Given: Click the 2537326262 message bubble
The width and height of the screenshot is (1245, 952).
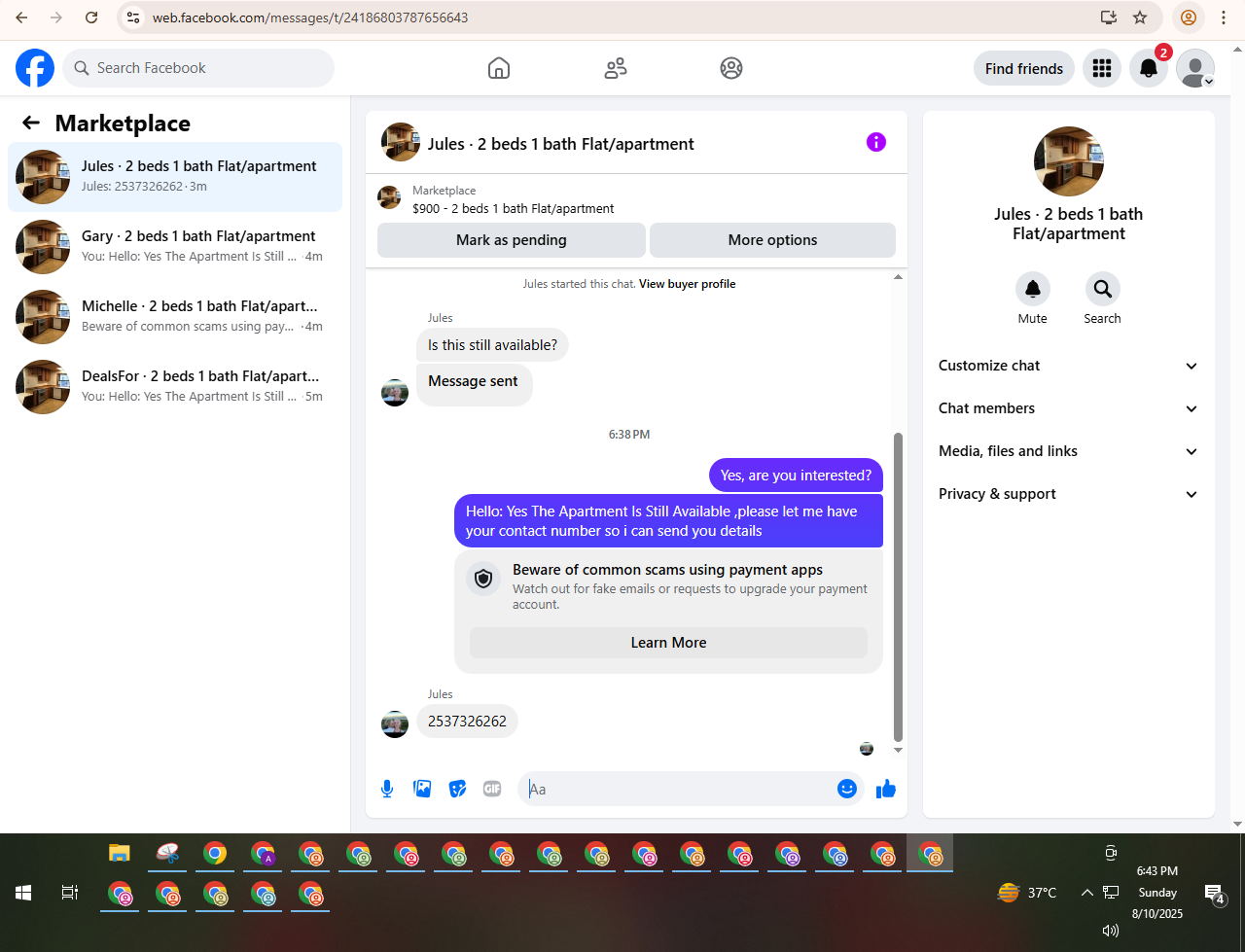Looking at the screenshot, I should 467,722.
